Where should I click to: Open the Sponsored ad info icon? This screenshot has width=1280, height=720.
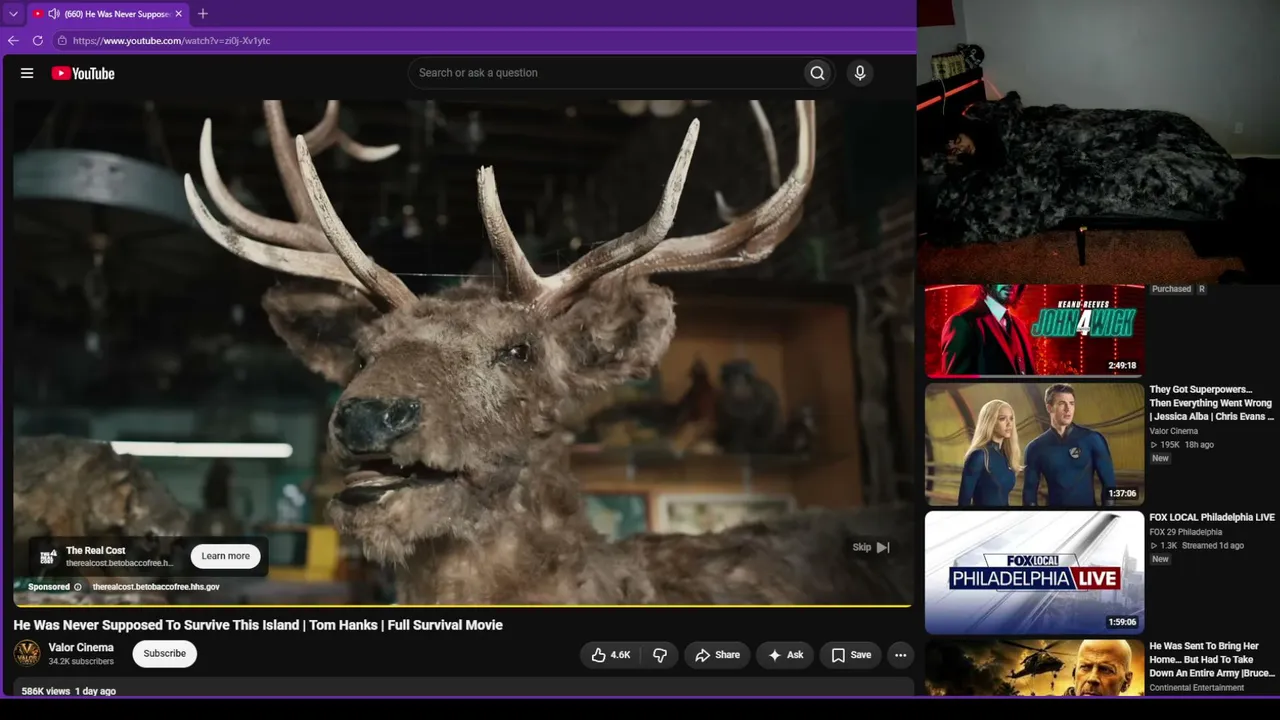pos(78,587)
